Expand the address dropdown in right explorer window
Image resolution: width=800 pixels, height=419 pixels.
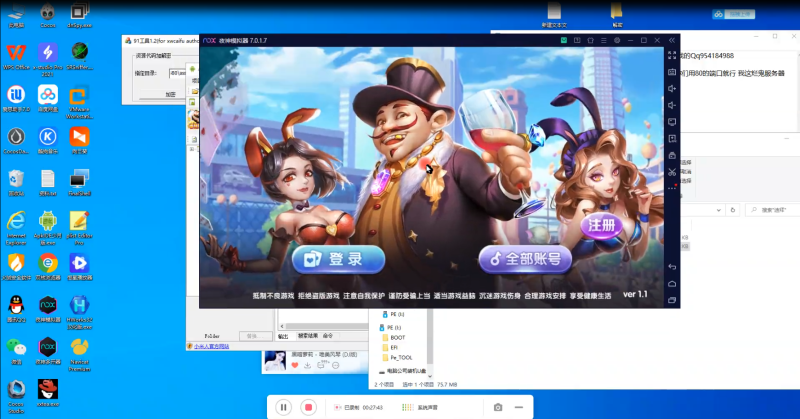click(x=718, y=210)
